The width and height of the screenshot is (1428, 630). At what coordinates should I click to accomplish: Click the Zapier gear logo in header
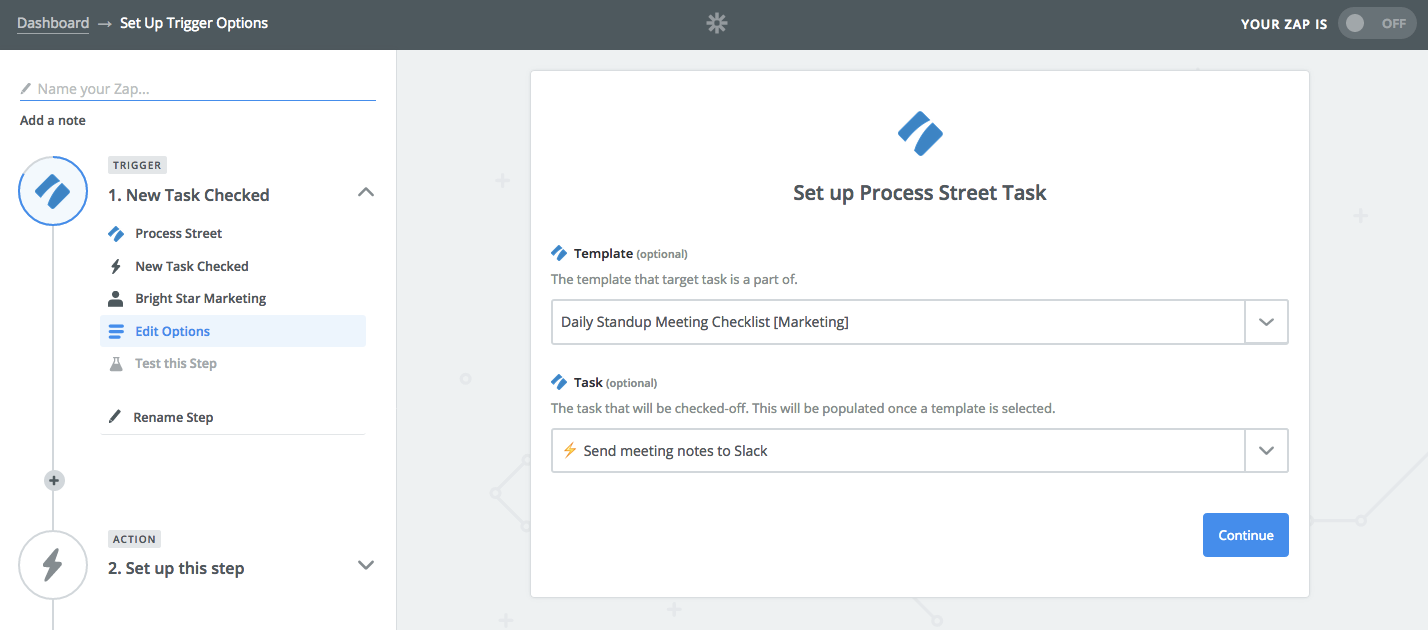pos(716,23)
